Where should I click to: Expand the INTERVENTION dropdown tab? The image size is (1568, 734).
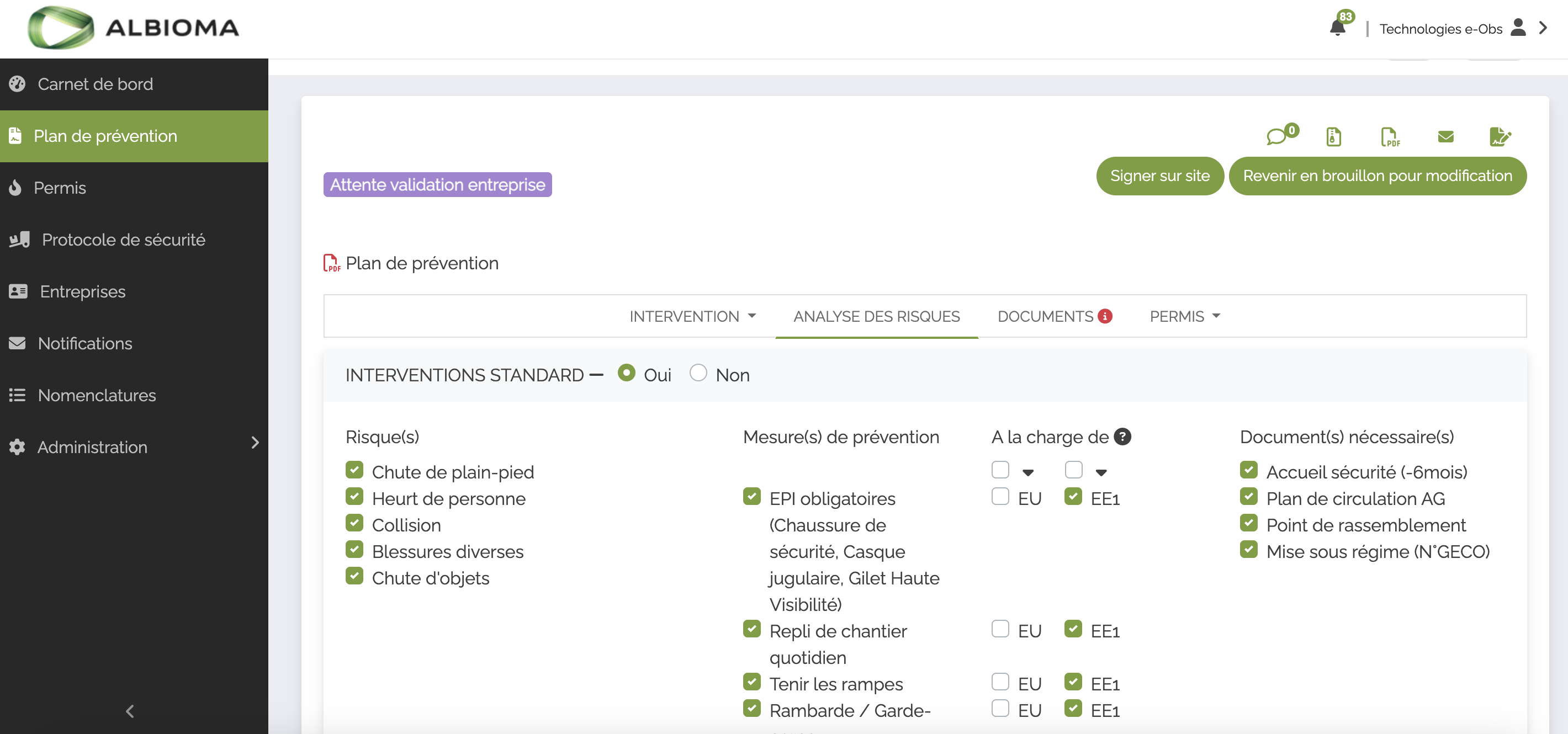click(x=694, y=316)
